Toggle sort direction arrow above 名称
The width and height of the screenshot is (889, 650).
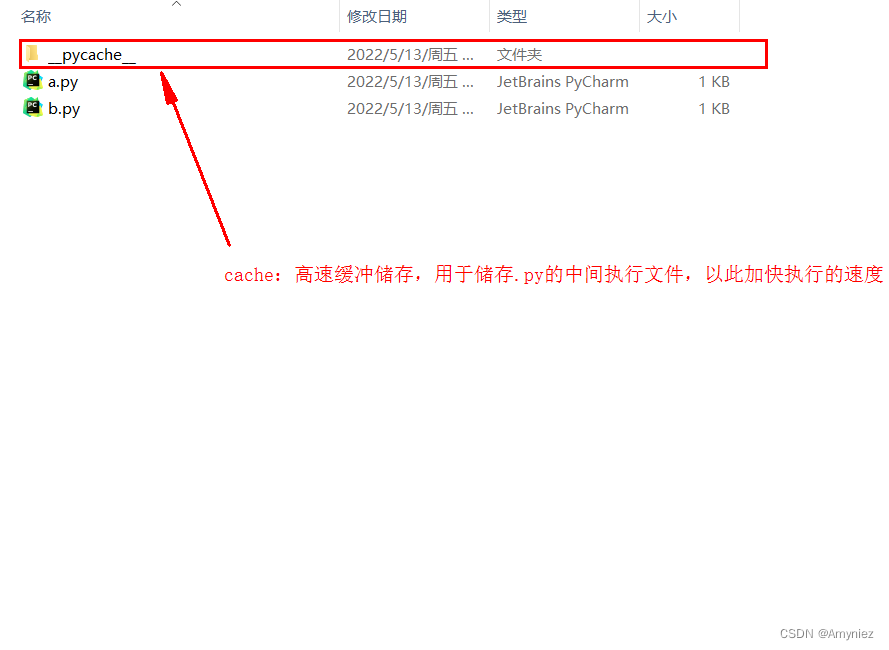(x=177, y=4)
